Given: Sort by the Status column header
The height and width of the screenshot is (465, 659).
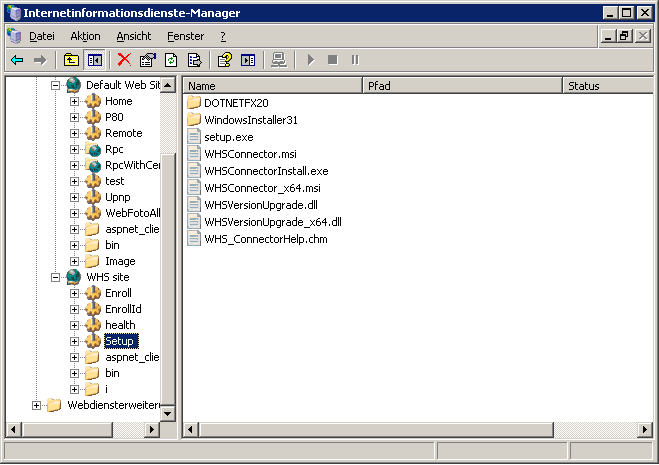Looking at the screenshot, I should coord(608,86).
